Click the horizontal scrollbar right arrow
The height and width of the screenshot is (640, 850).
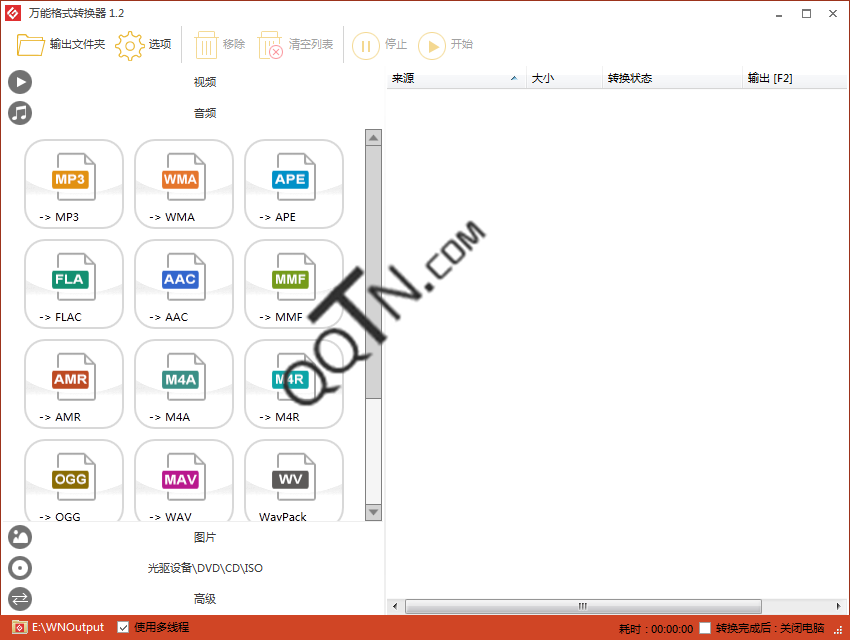(834, 606)
